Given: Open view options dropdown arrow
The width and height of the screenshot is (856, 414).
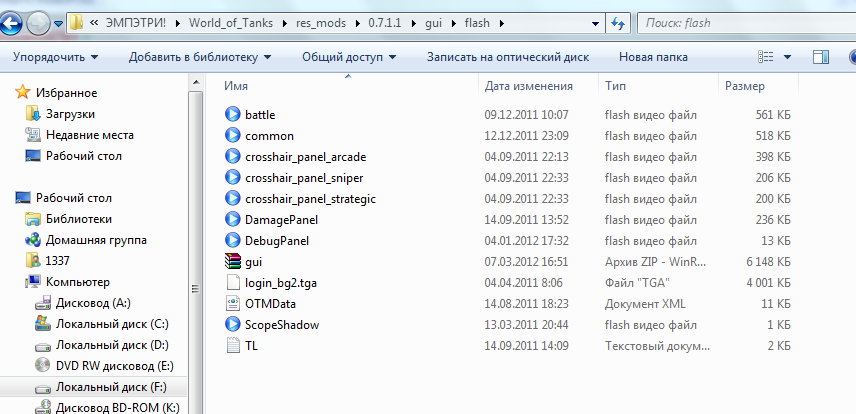Looking at the screenshot, I should click(x=787, y=57).
